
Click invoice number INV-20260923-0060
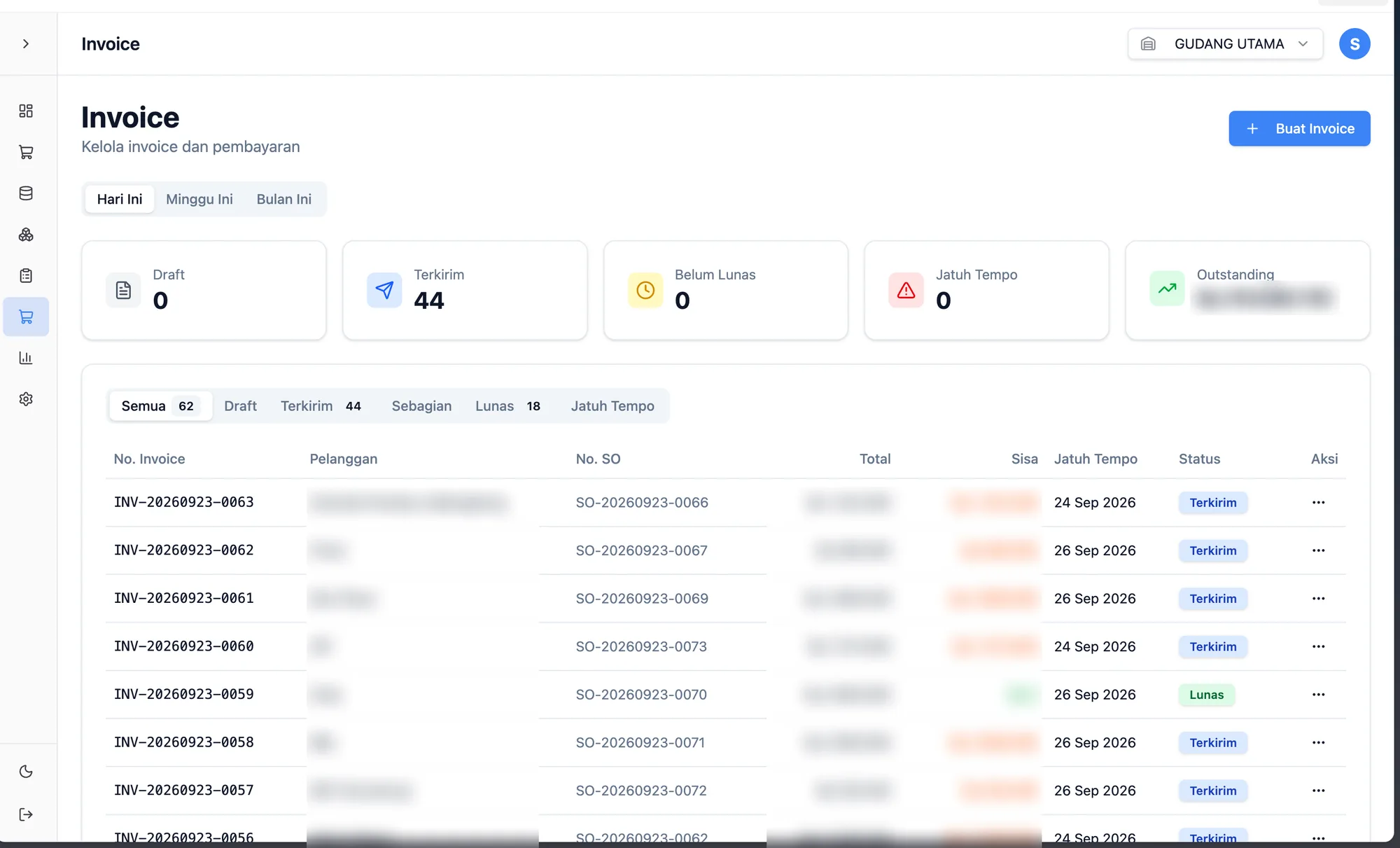tap(184, 646)
